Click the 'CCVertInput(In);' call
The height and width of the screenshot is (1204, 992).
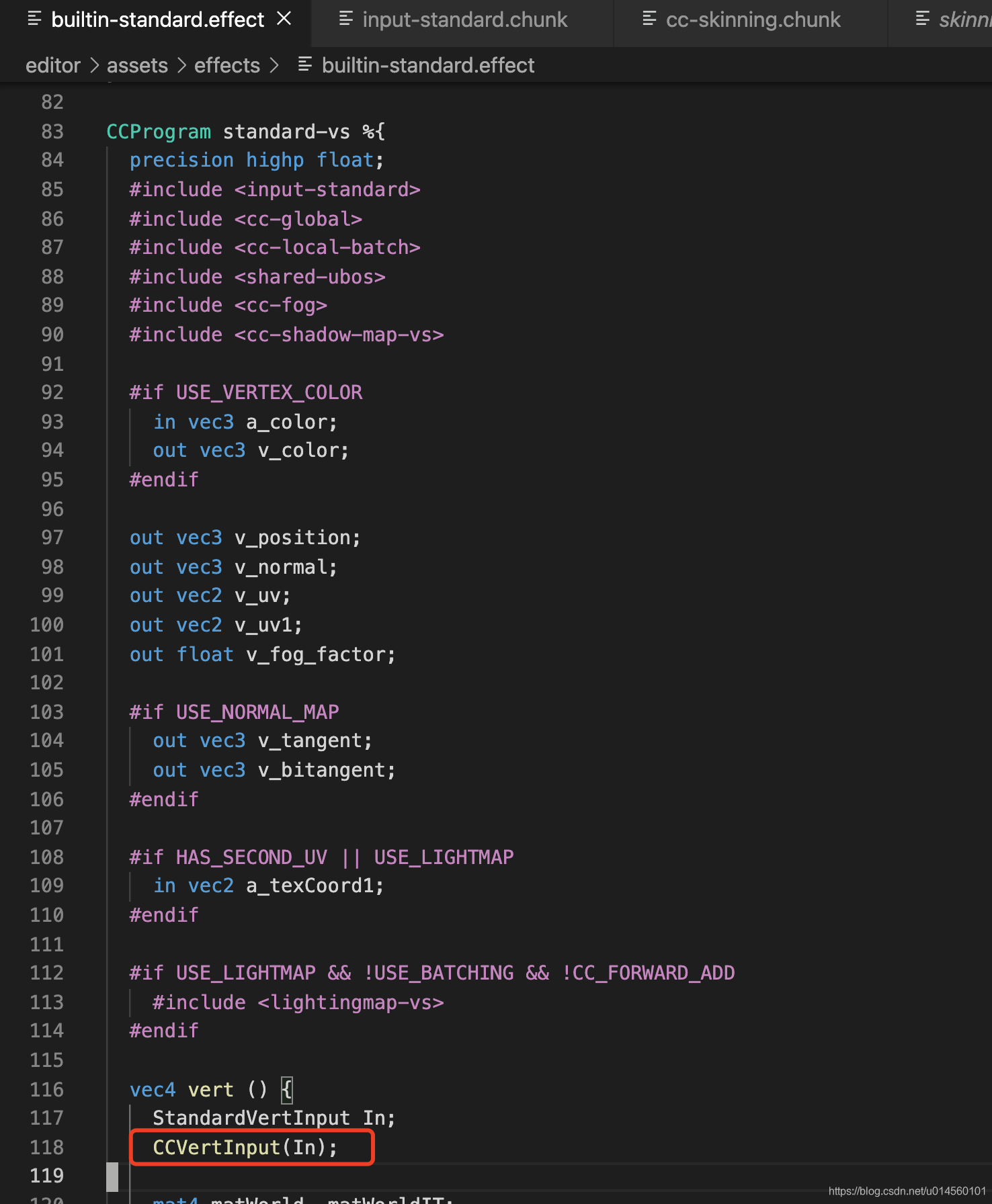pos(245,1148)
